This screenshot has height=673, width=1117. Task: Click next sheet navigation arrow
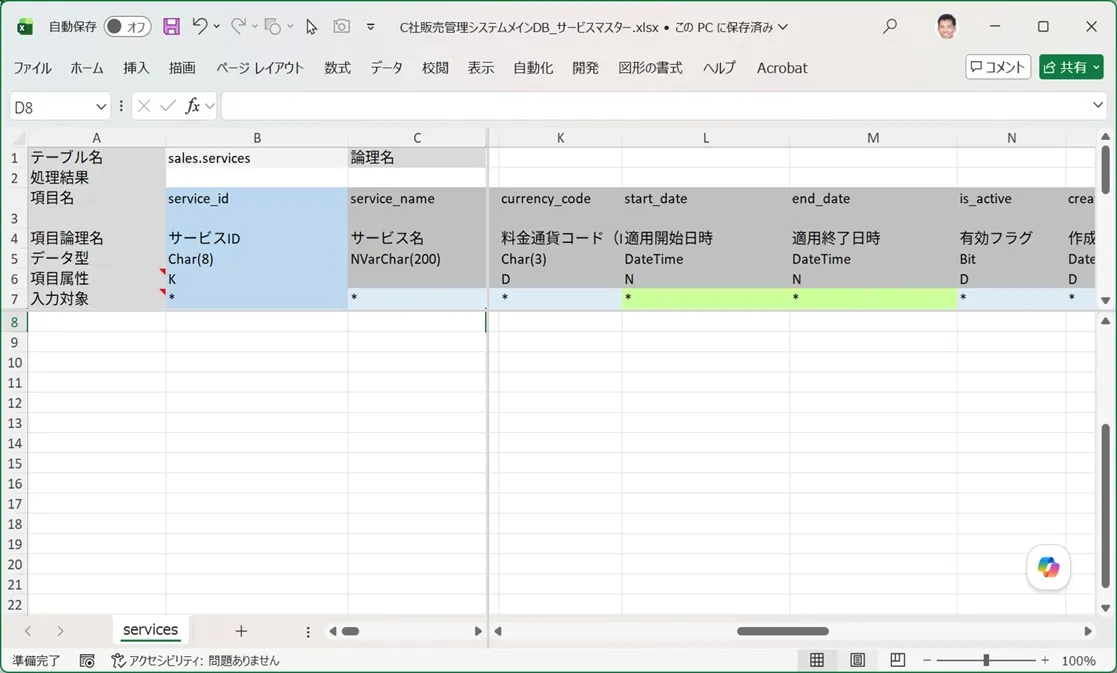pos(61,631)
